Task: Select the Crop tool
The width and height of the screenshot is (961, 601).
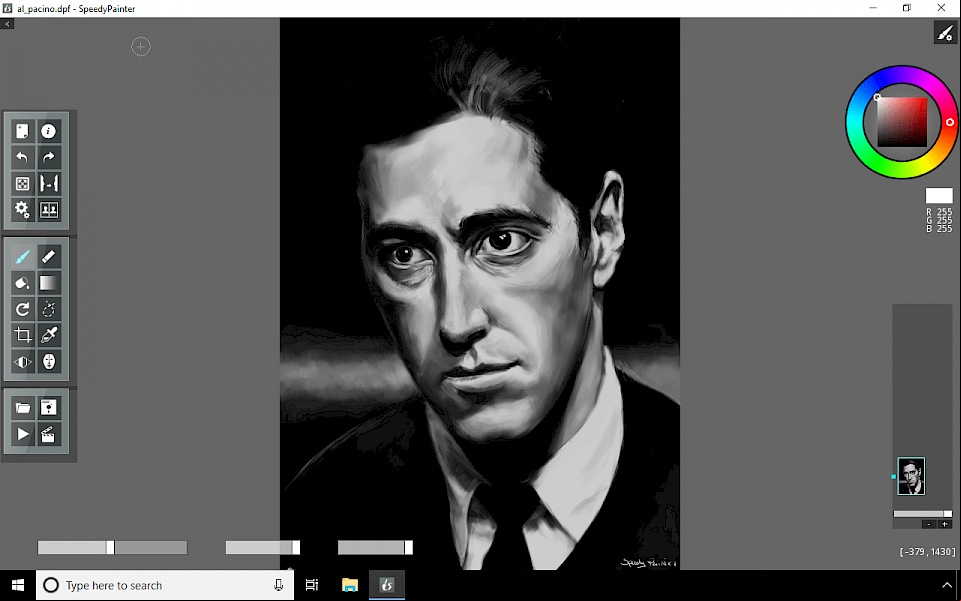Action: point(23,336)
